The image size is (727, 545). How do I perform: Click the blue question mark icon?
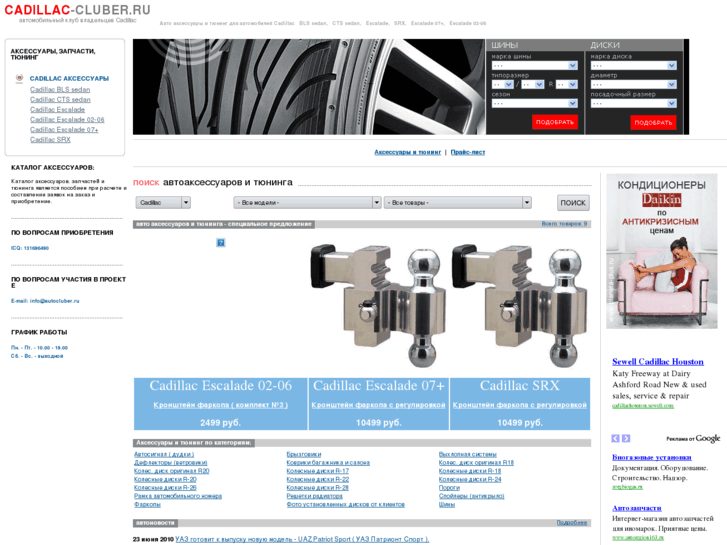(221, 243)
